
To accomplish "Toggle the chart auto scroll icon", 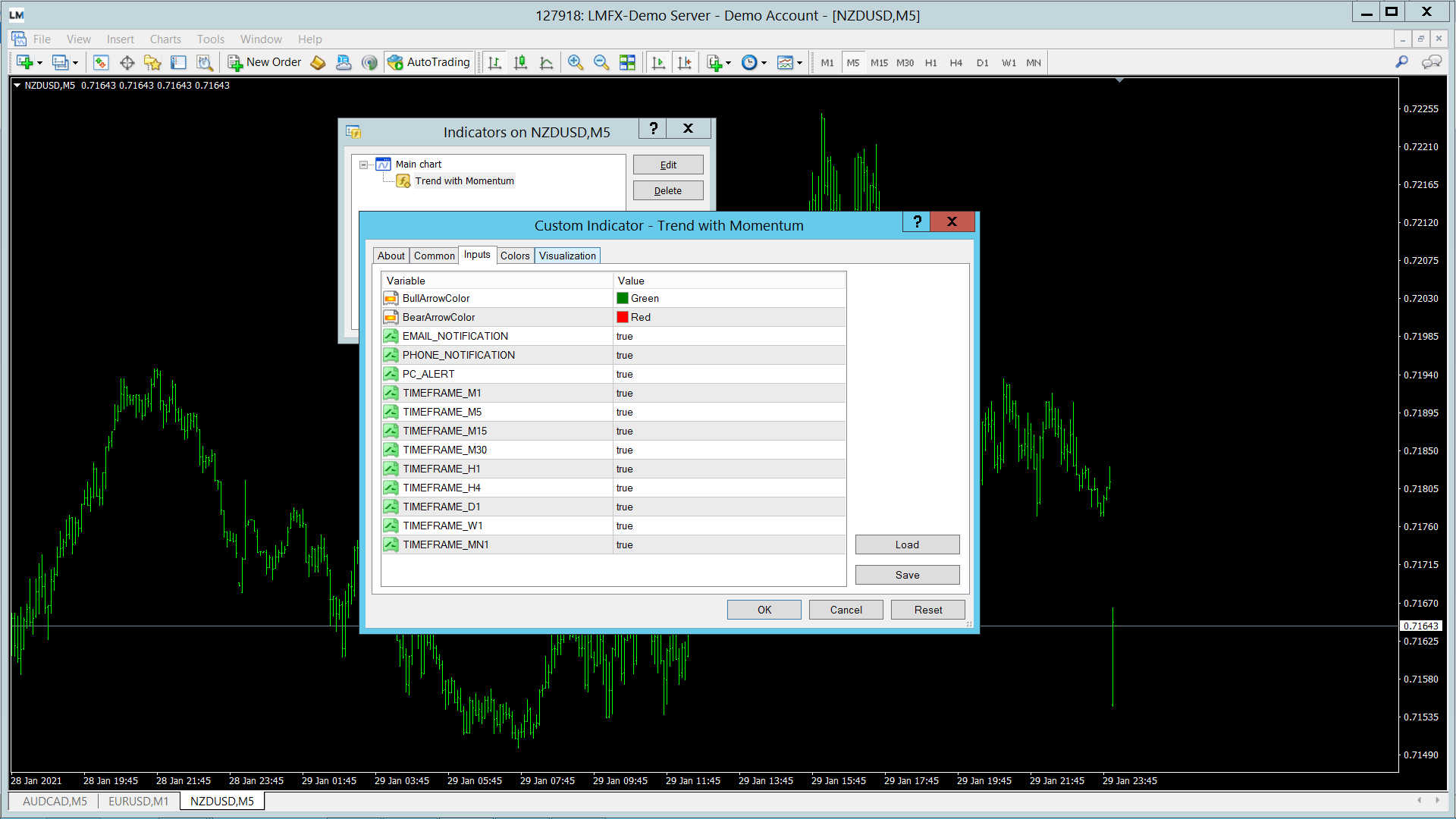I will point(658,63).
